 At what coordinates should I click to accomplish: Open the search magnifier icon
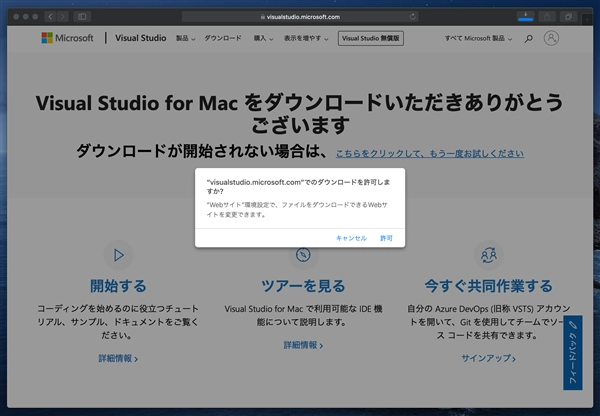click(528, 39)
